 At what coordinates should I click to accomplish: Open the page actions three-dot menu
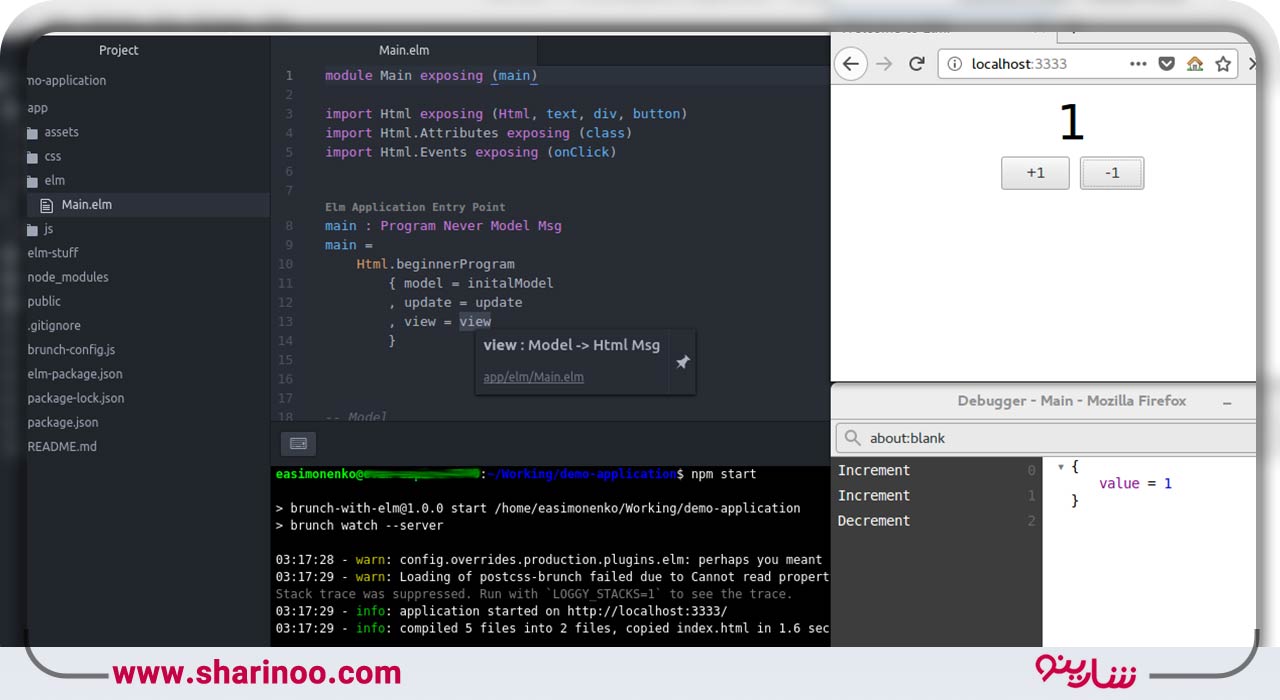(1138, 64)
